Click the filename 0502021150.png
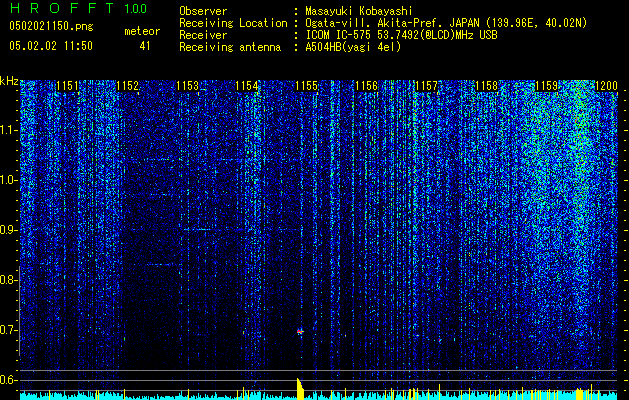Image resolution: width=629 pixels, height=400 pixels. coord(51,27)
